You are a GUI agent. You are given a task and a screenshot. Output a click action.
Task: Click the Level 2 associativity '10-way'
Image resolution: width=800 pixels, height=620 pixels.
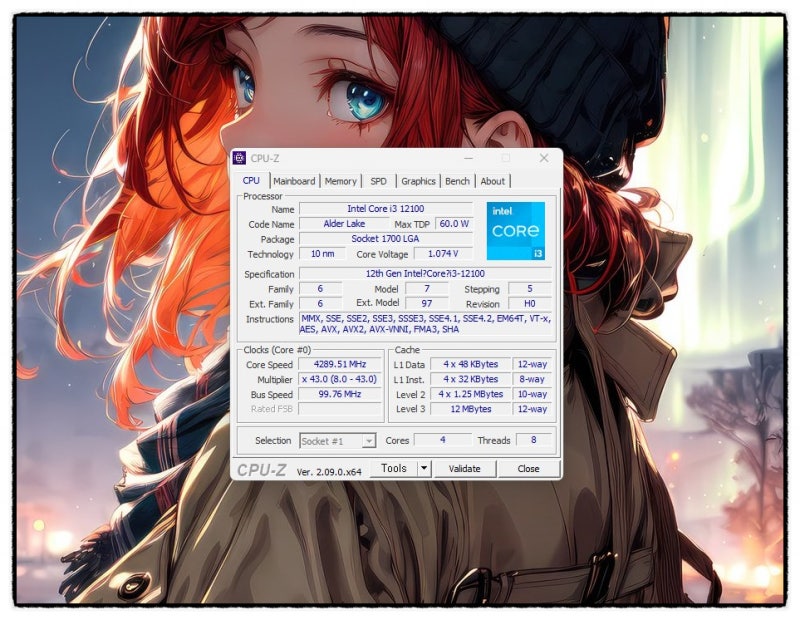point(532,394)
